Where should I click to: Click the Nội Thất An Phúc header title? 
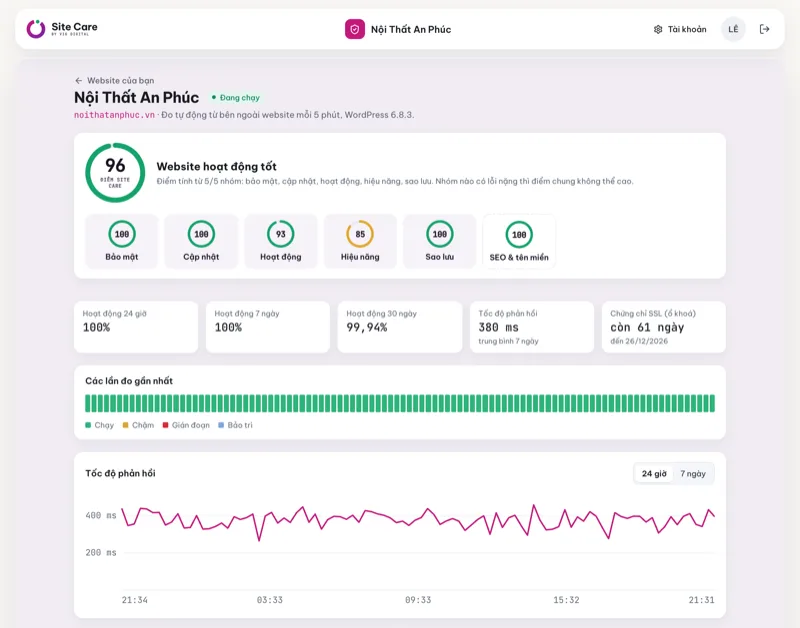[x=411, y=30]
